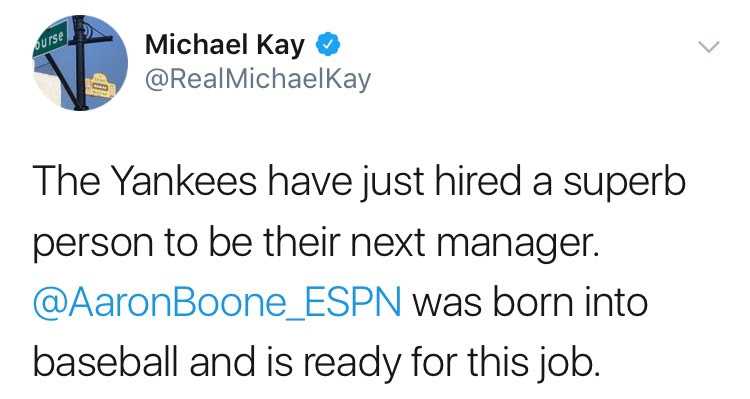This screenshot has width=750, height=399.
Task: Click the yellow sign inside the avatar
Action: 99,86
